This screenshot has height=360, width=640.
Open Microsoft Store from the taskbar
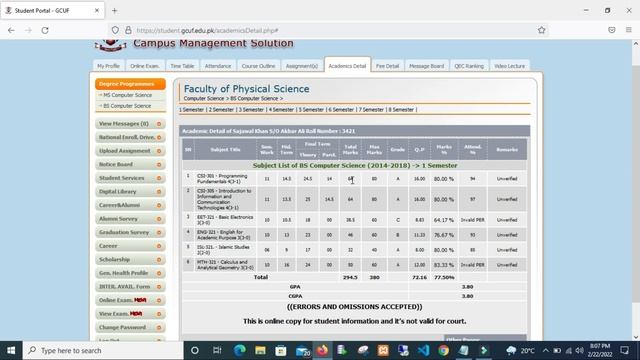(x=281, y=350)
